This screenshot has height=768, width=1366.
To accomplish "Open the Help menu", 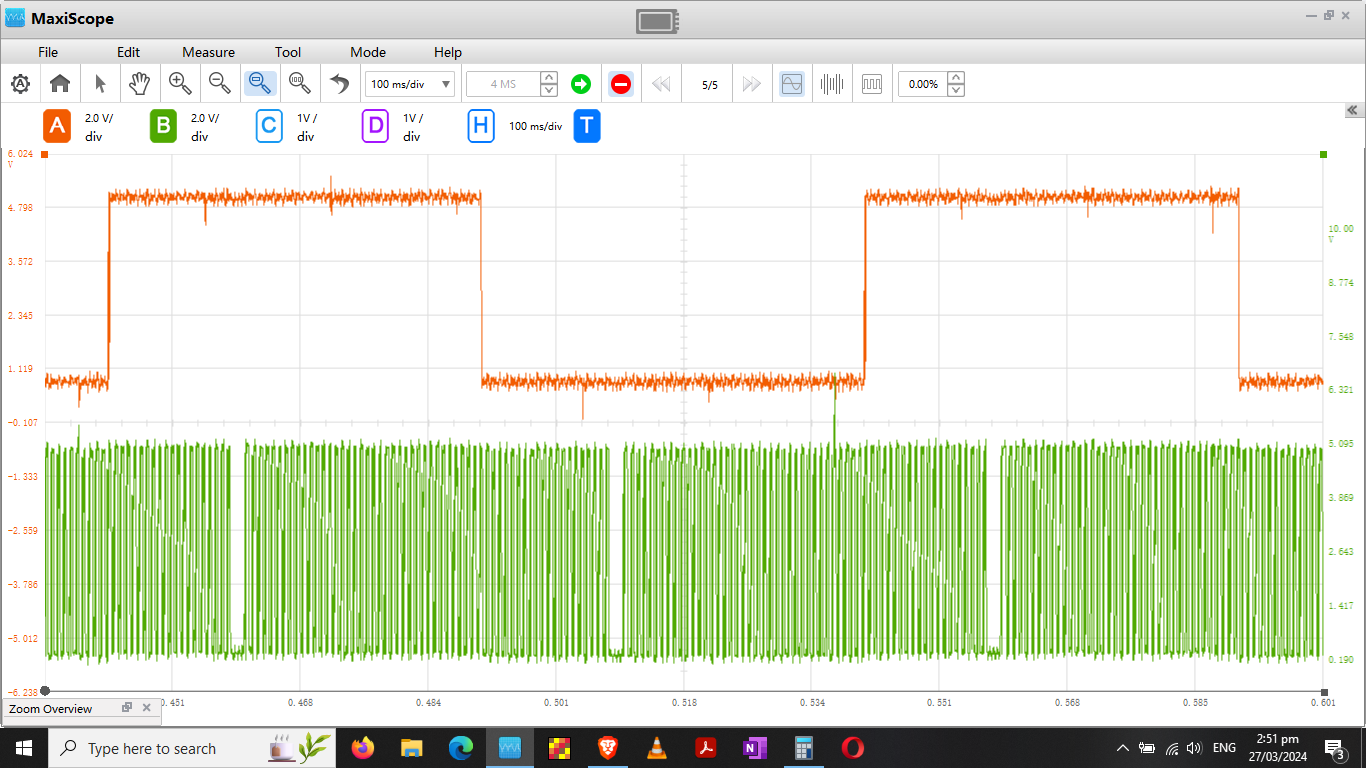I will point(448,52).
